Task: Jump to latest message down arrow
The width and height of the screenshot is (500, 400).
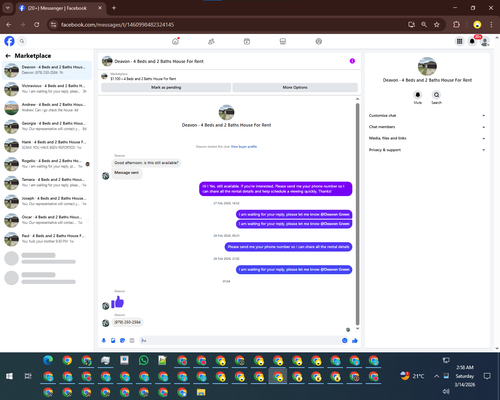Action: [357, 329]
